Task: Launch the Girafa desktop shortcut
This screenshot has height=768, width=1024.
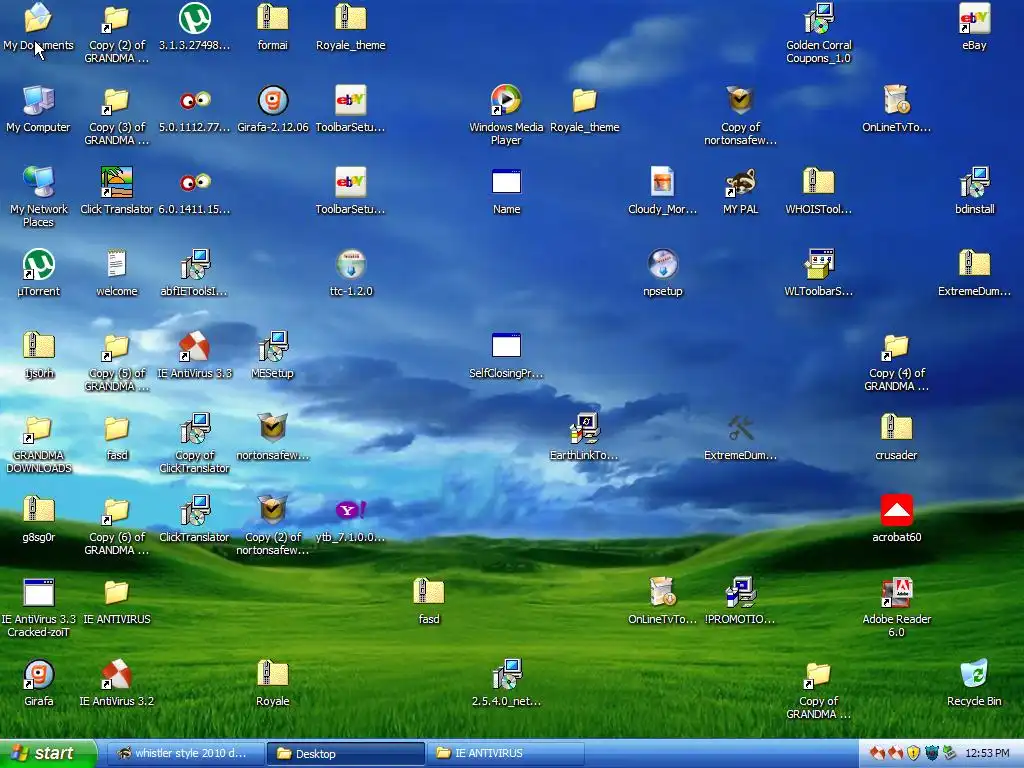Action: [38, 682]
